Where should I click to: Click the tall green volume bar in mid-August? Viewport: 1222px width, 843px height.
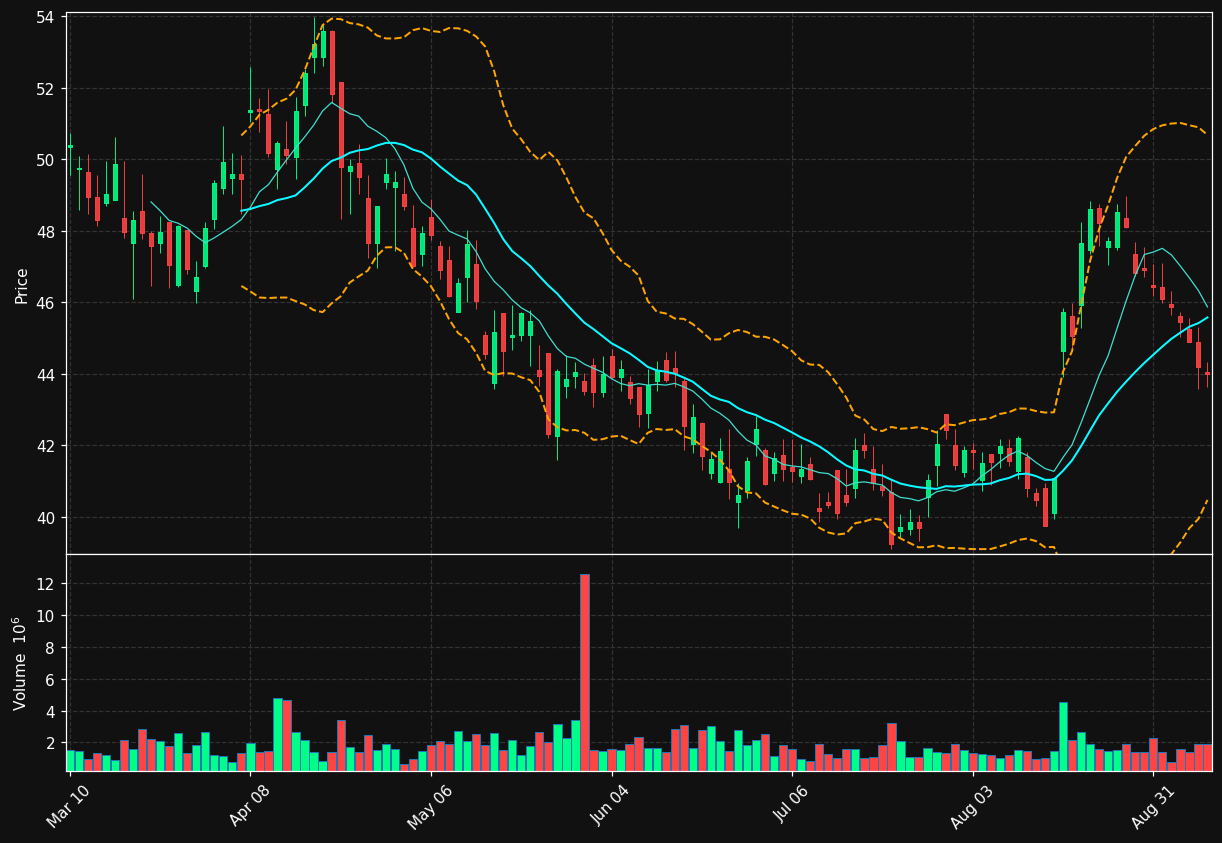[x=1064, y=737]
